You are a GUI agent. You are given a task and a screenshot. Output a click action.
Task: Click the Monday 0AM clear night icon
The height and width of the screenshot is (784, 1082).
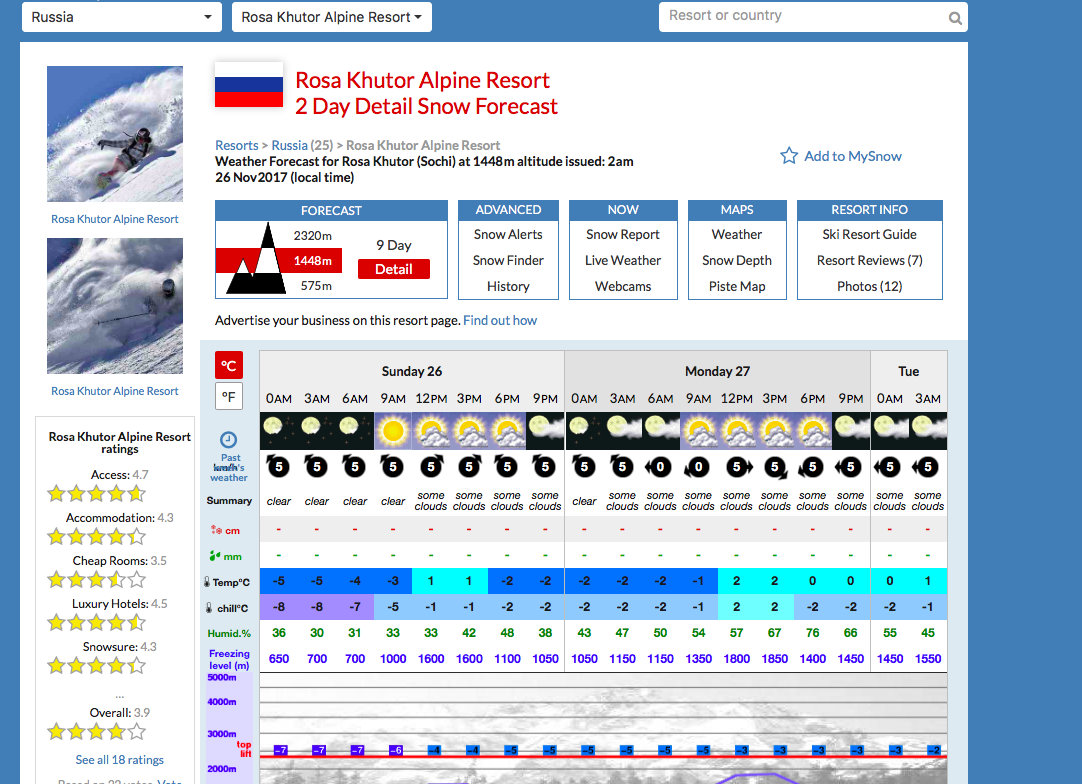coord(584,431)
